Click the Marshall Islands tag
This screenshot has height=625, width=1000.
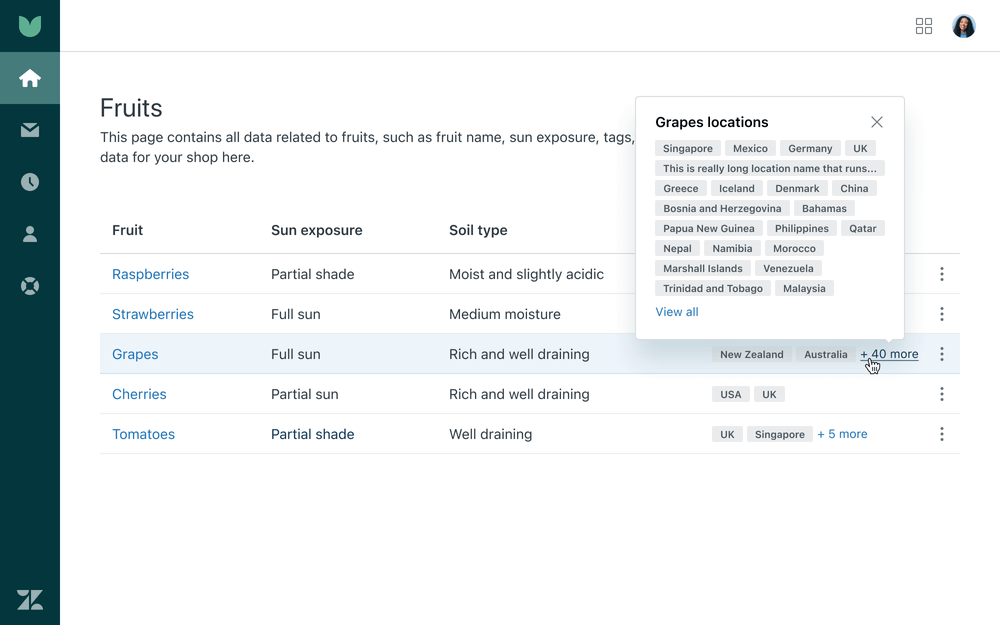[x=703, y=268]
